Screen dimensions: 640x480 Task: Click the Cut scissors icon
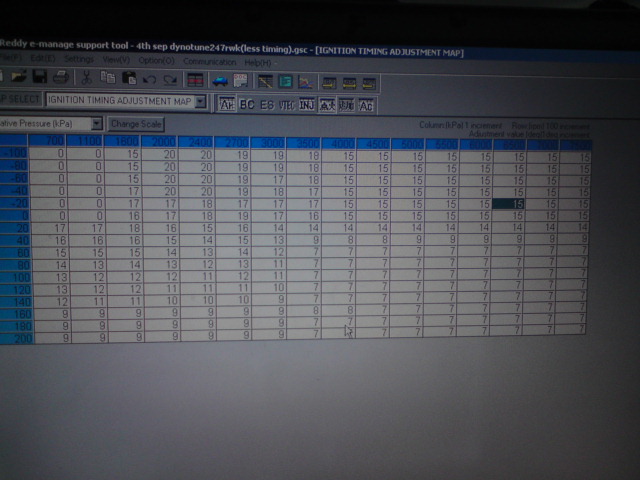tap(86, 78)
